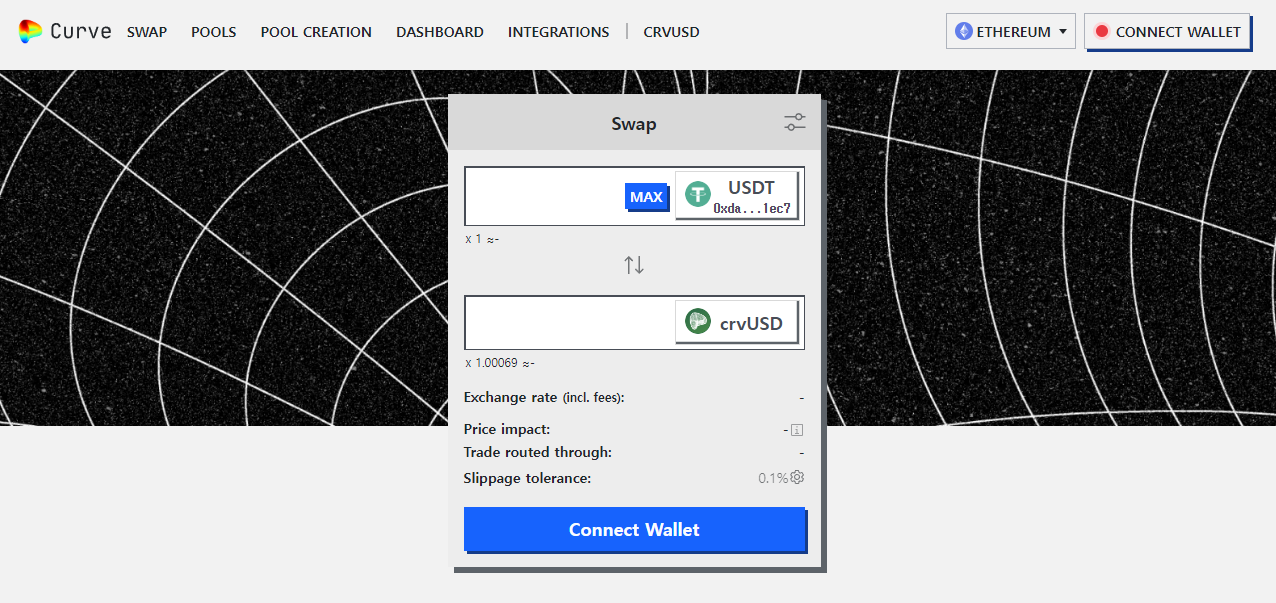This screenshot has height=603, width=1276.
Task: Click the blue Connect Wallet button
Action: 634,529
